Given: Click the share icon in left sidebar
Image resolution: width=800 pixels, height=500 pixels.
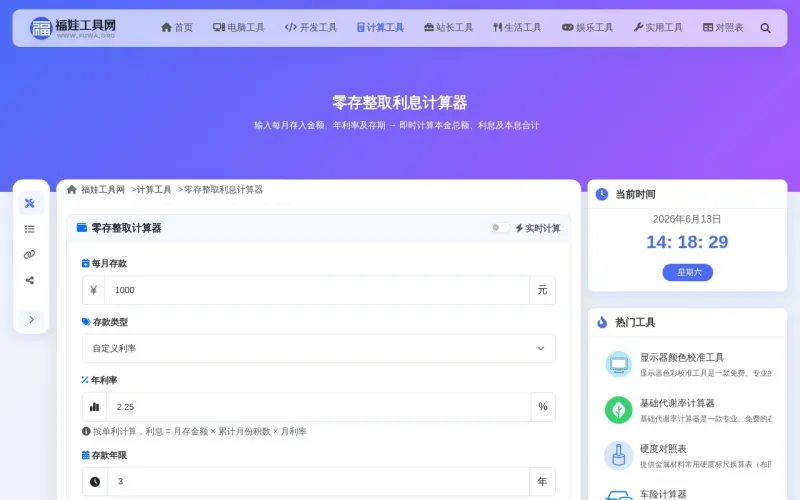Looking at the screenshot, I should (30, 280).
